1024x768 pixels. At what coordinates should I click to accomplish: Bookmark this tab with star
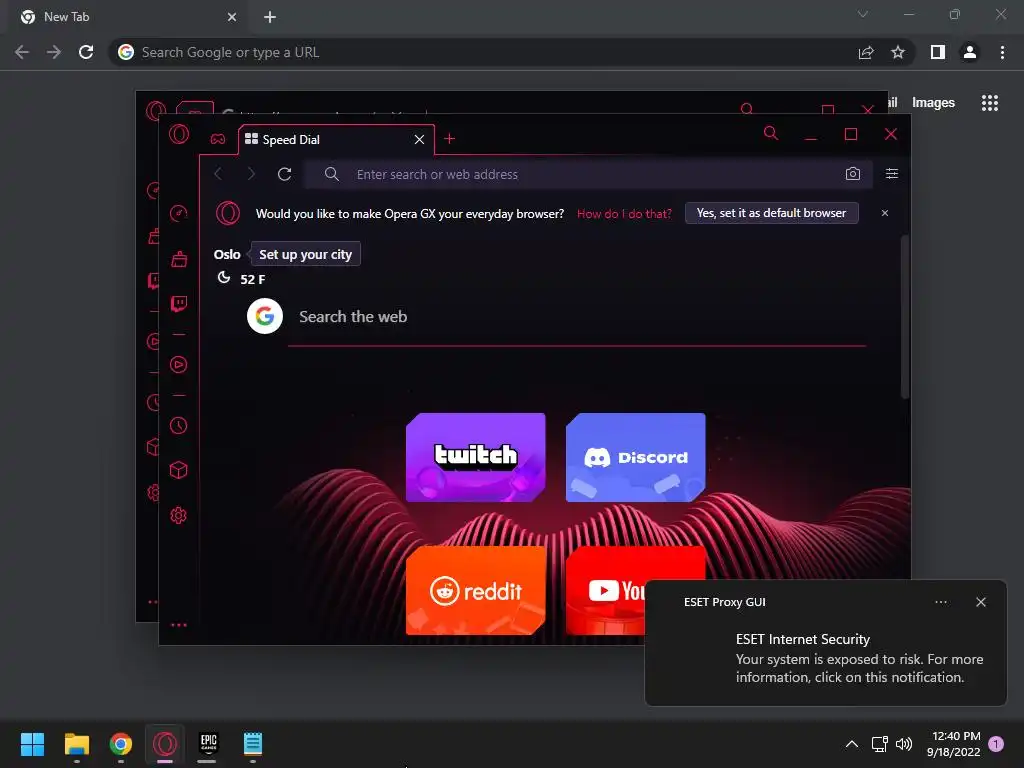point(898,52)
